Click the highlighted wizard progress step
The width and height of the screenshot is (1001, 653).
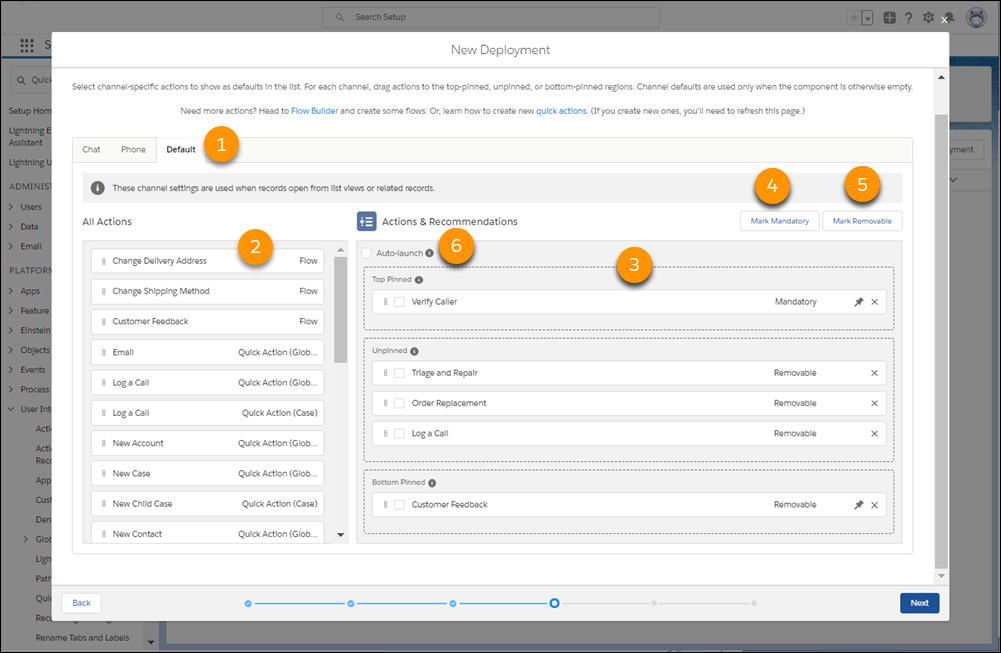[x=554, y=603]
